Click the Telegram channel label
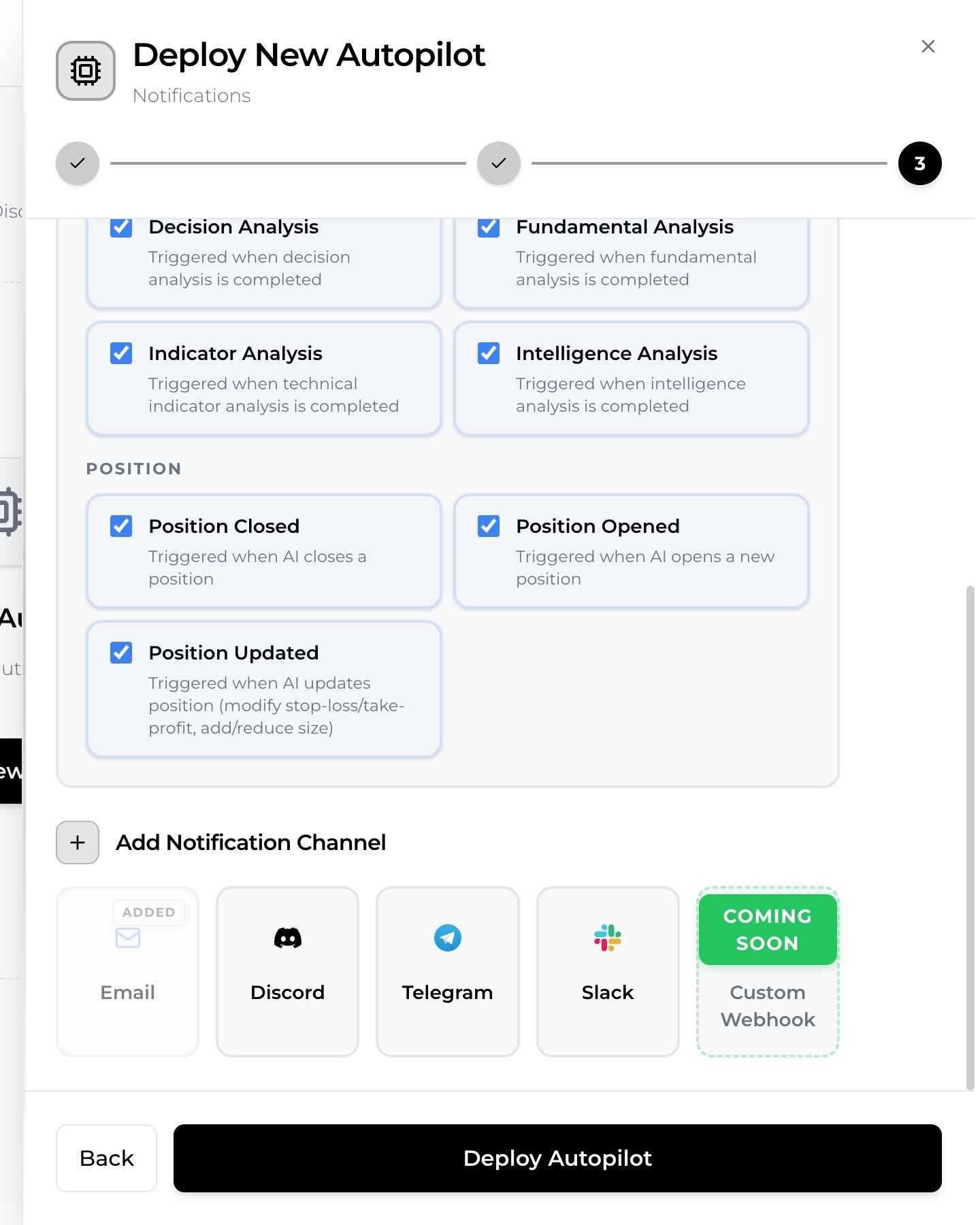Screen dimensions: 980x1225 point(448,992)
